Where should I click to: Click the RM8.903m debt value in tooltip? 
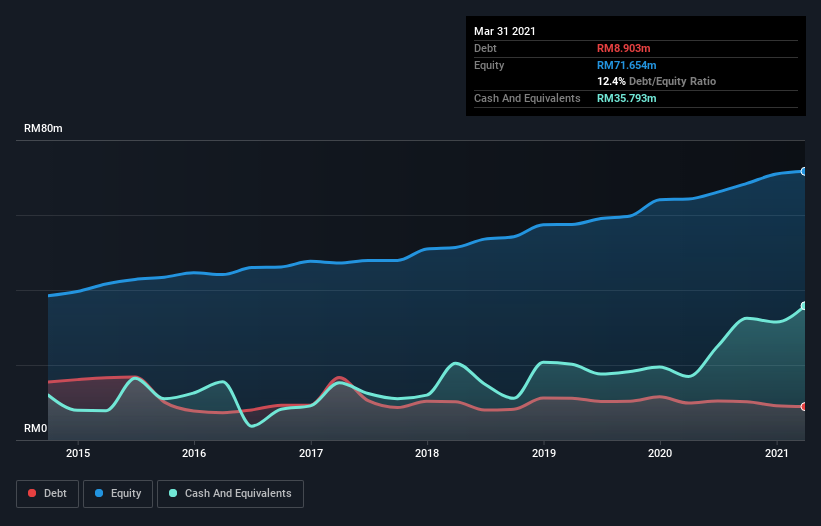626,48
